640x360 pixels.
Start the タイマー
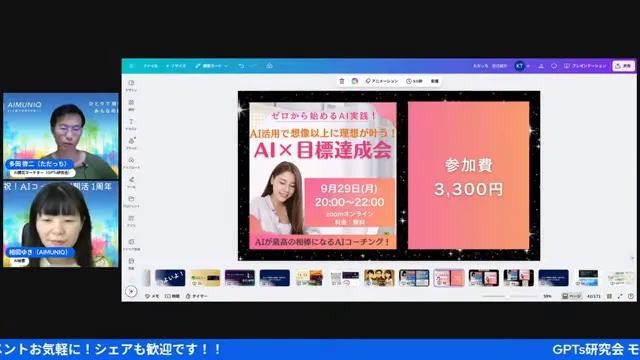tap(197, 296)
